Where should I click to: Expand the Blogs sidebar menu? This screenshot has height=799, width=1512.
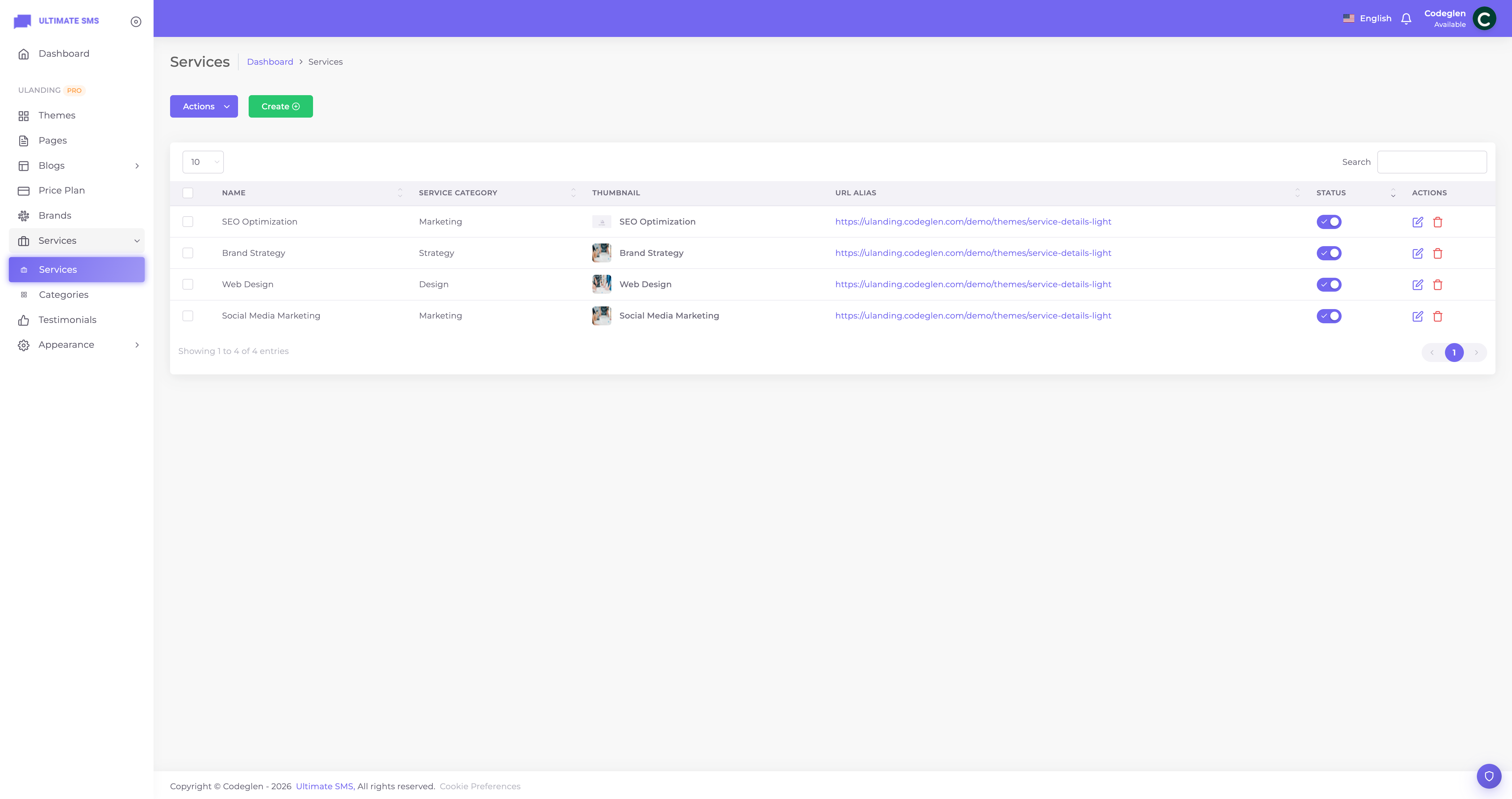coord(77,166)
